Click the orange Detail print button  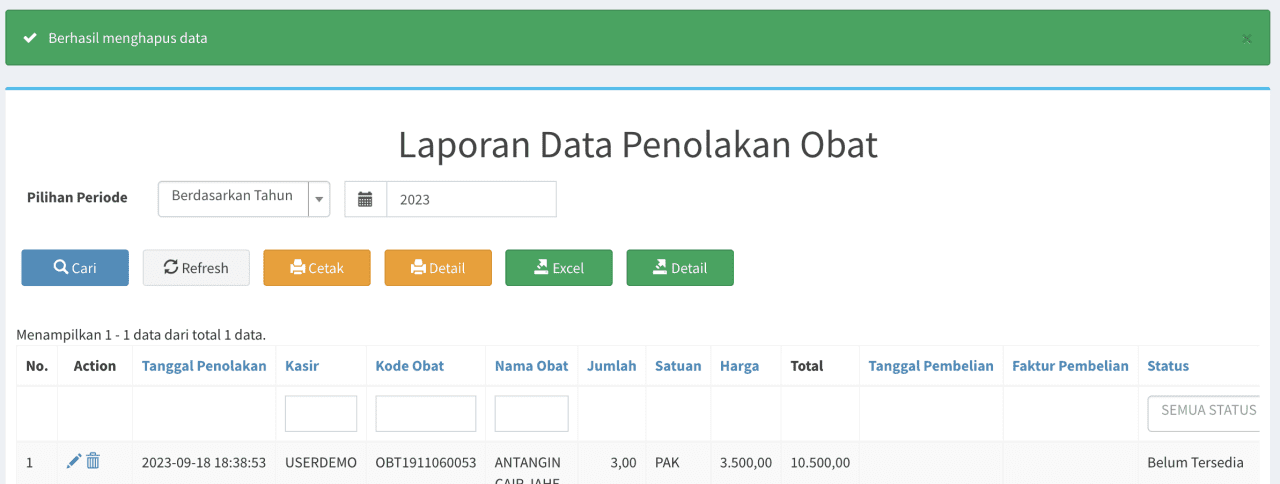438,268
